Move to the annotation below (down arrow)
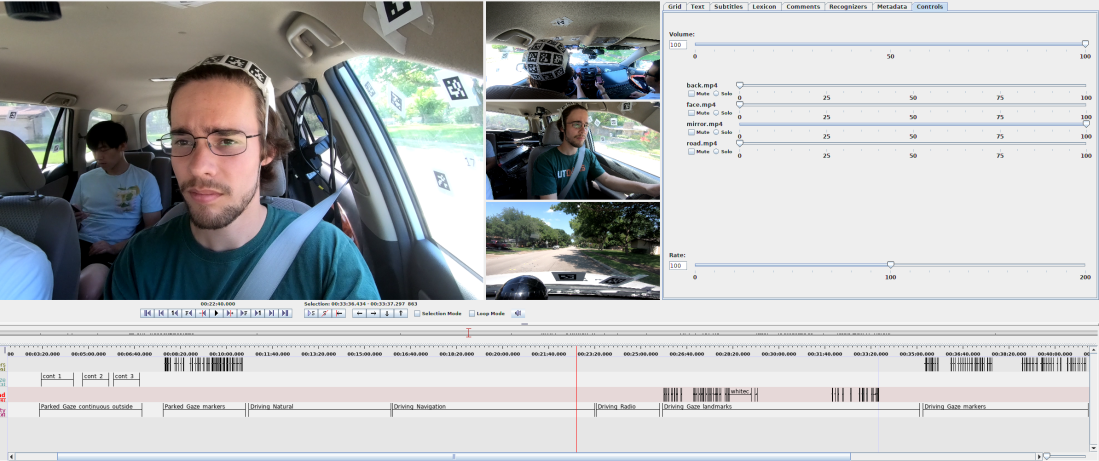 [388, 313]
